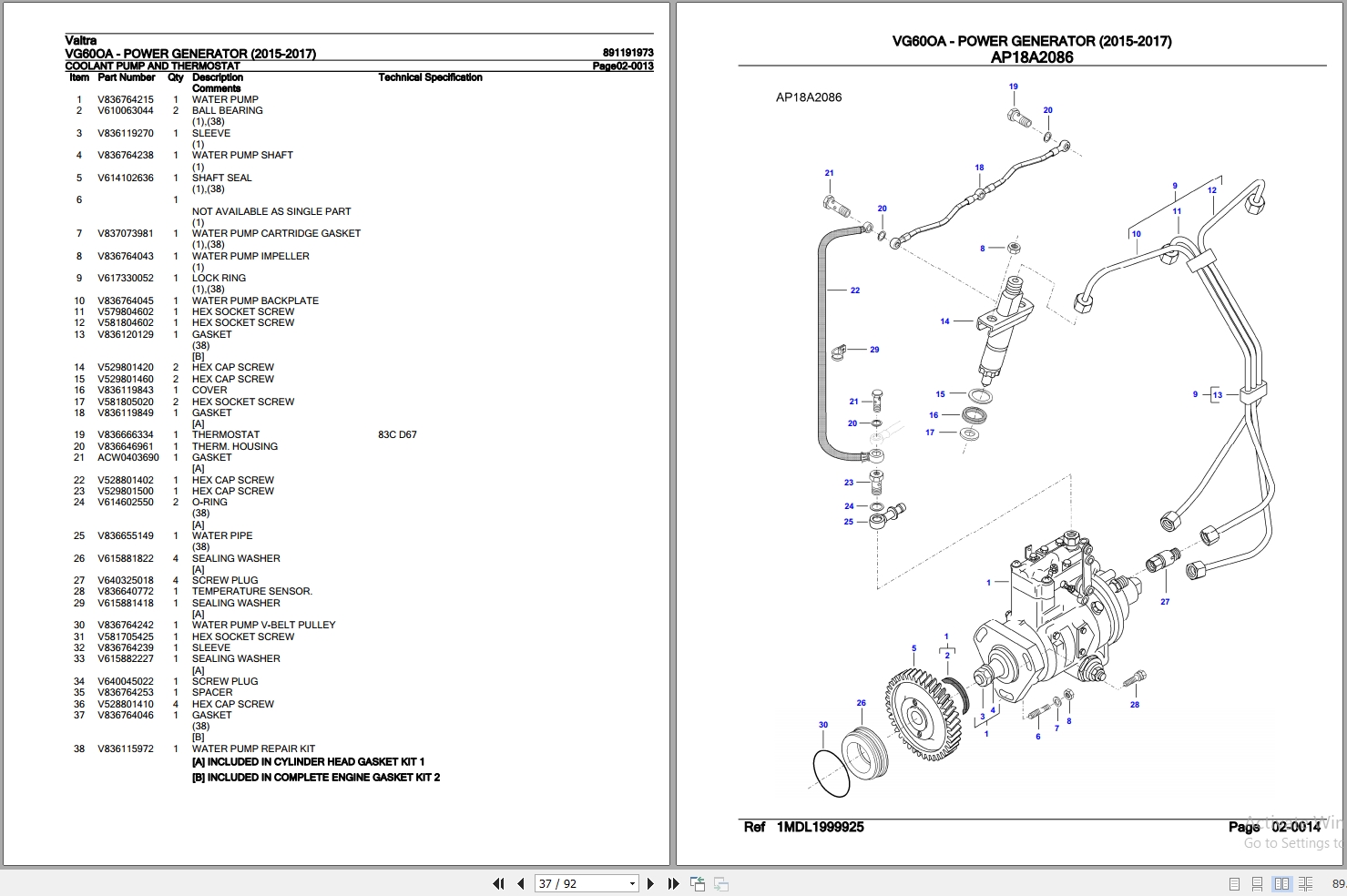Click the previous view history icon

(x=697, y=883)
